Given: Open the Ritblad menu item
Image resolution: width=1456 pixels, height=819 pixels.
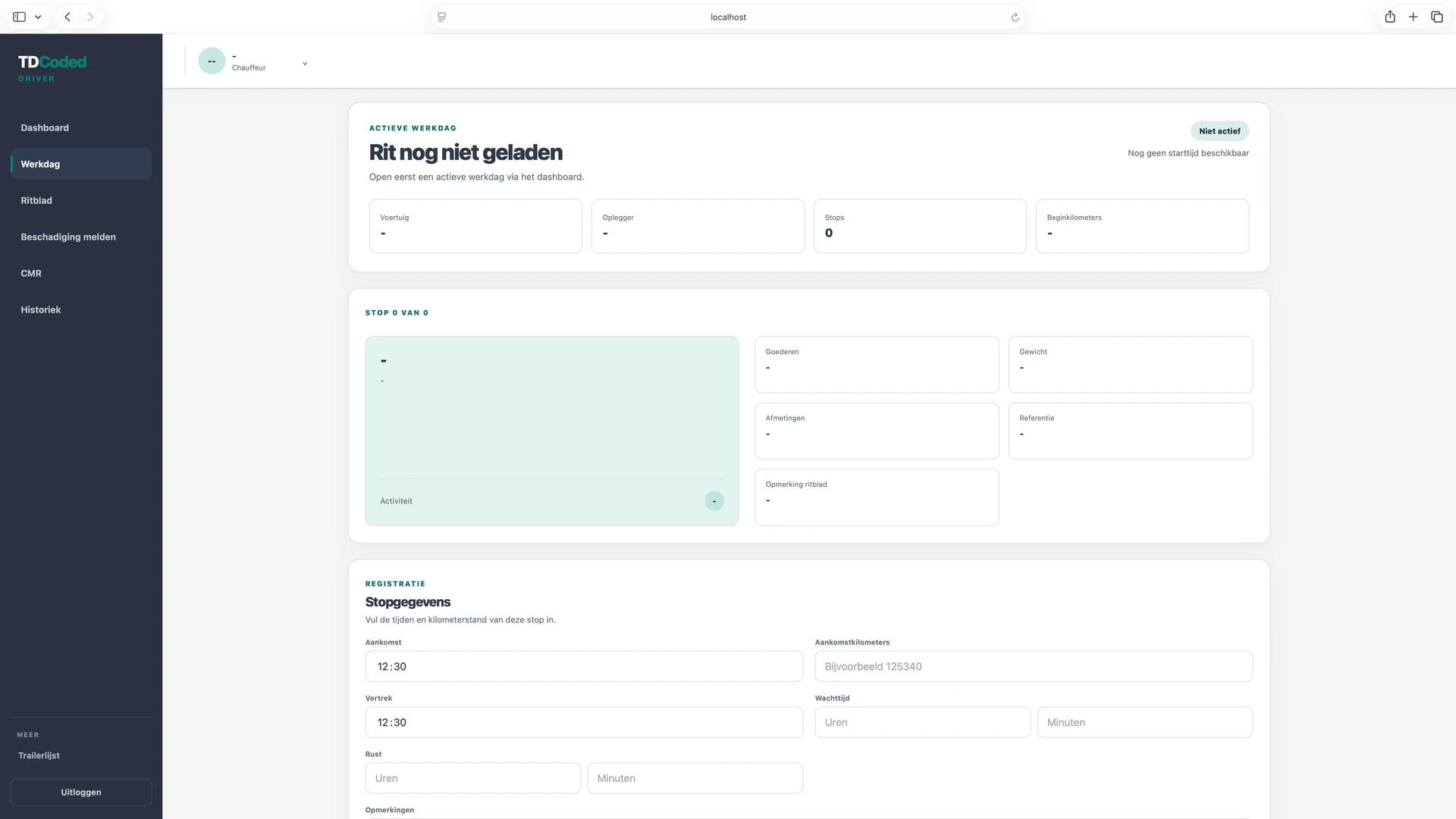Looking at the screenshot, I should click(81, 200).
